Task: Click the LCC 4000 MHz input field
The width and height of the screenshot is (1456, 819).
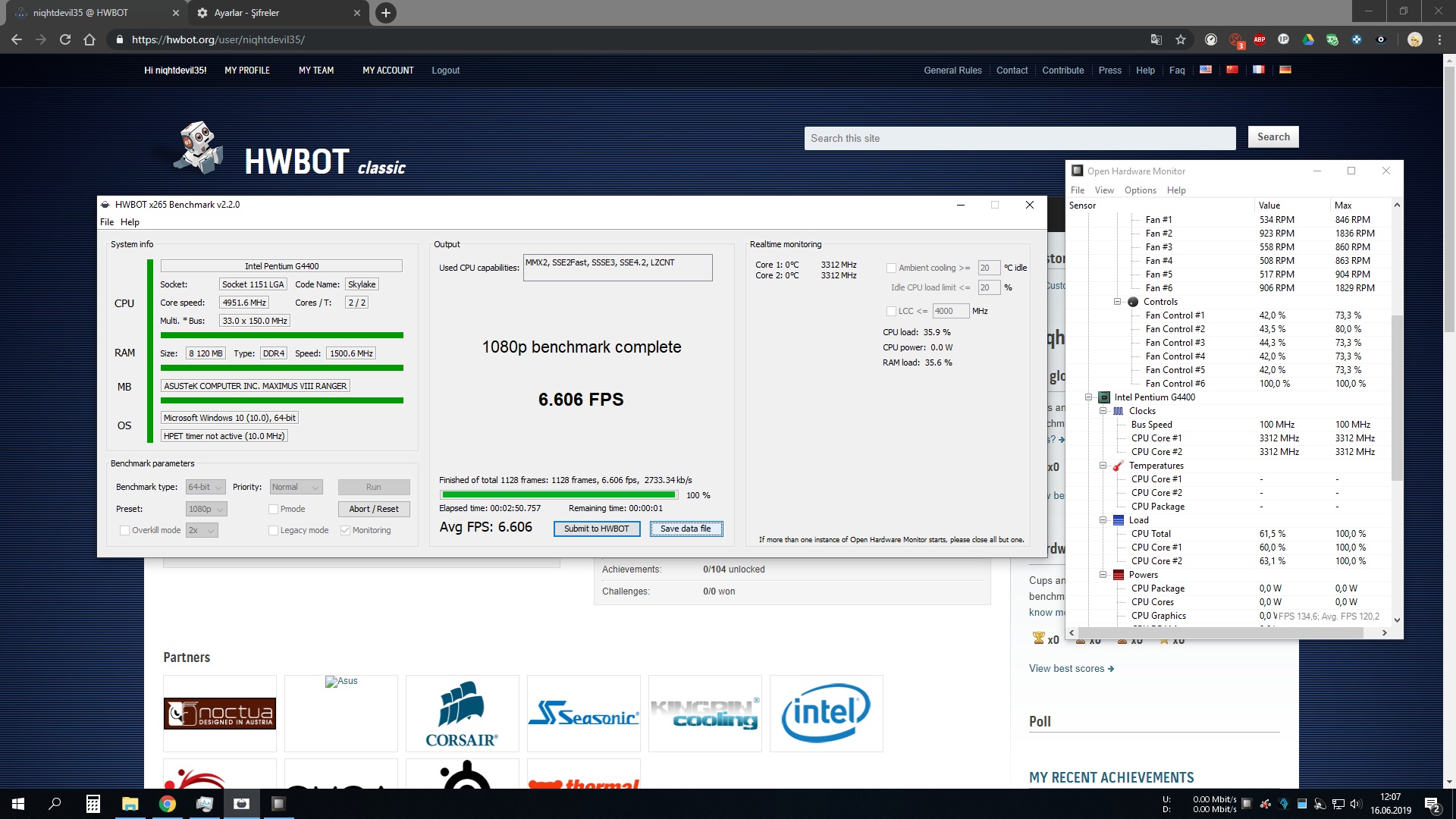Action: click(950, 311)
